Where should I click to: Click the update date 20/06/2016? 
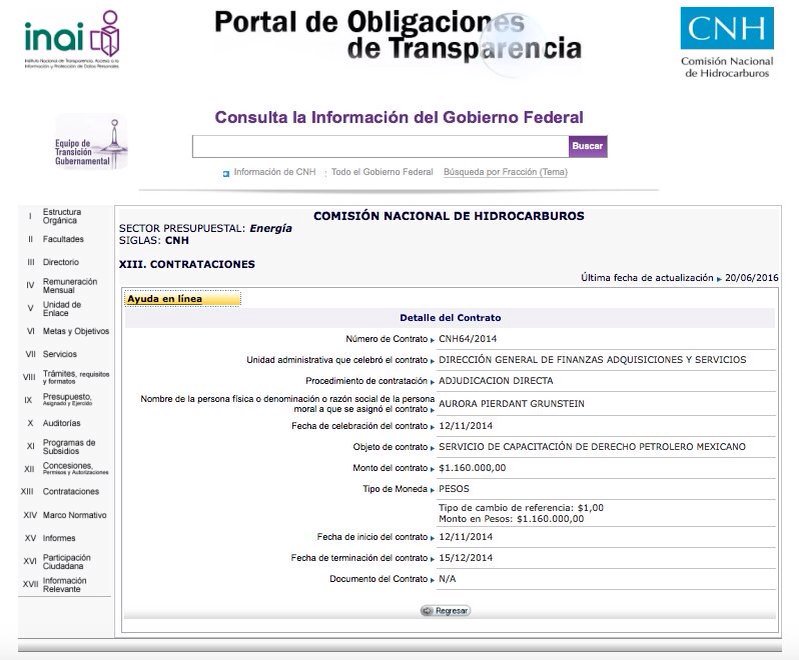[x=752, y=278]
